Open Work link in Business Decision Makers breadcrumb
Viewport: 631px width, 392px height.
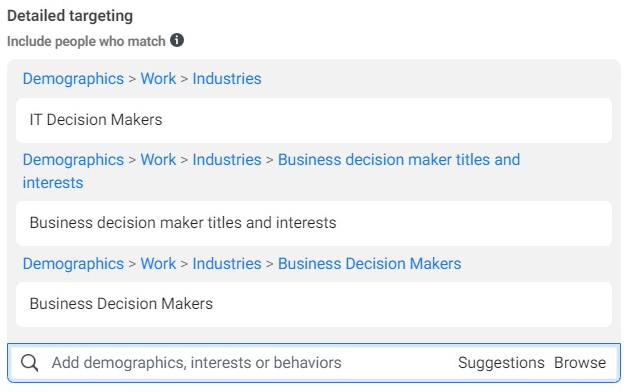[x=158, y=264]
